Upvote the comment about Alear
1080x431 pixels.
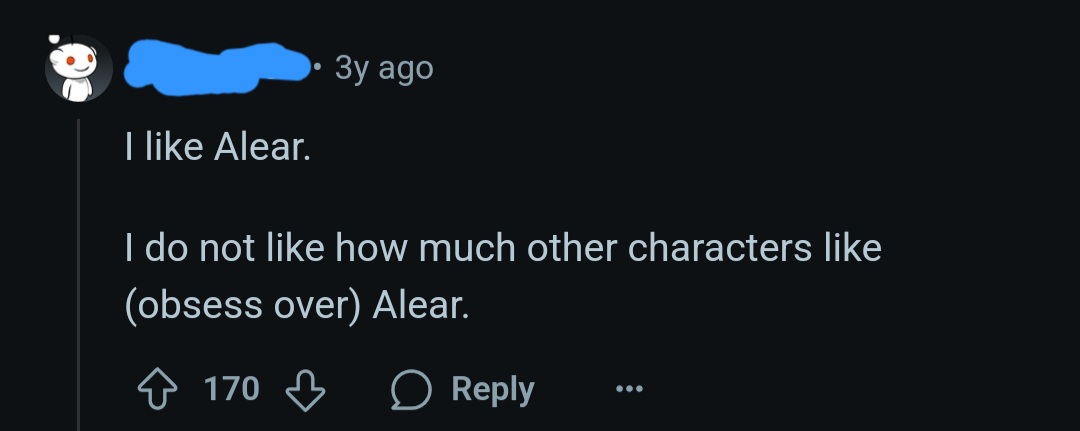156,389
